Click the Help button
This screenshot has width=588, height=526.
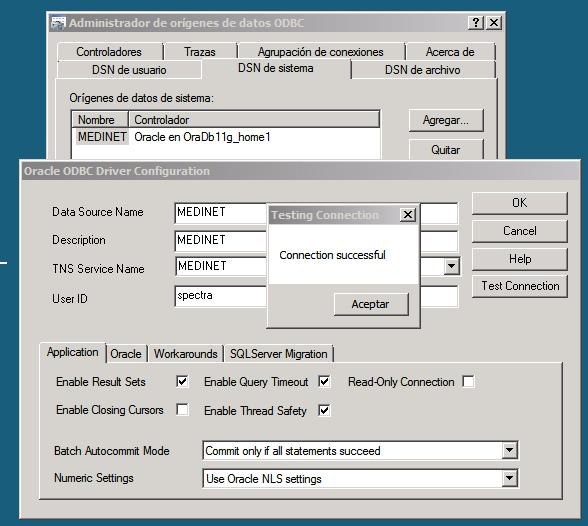pyautogui.click(x=519, y=259)
